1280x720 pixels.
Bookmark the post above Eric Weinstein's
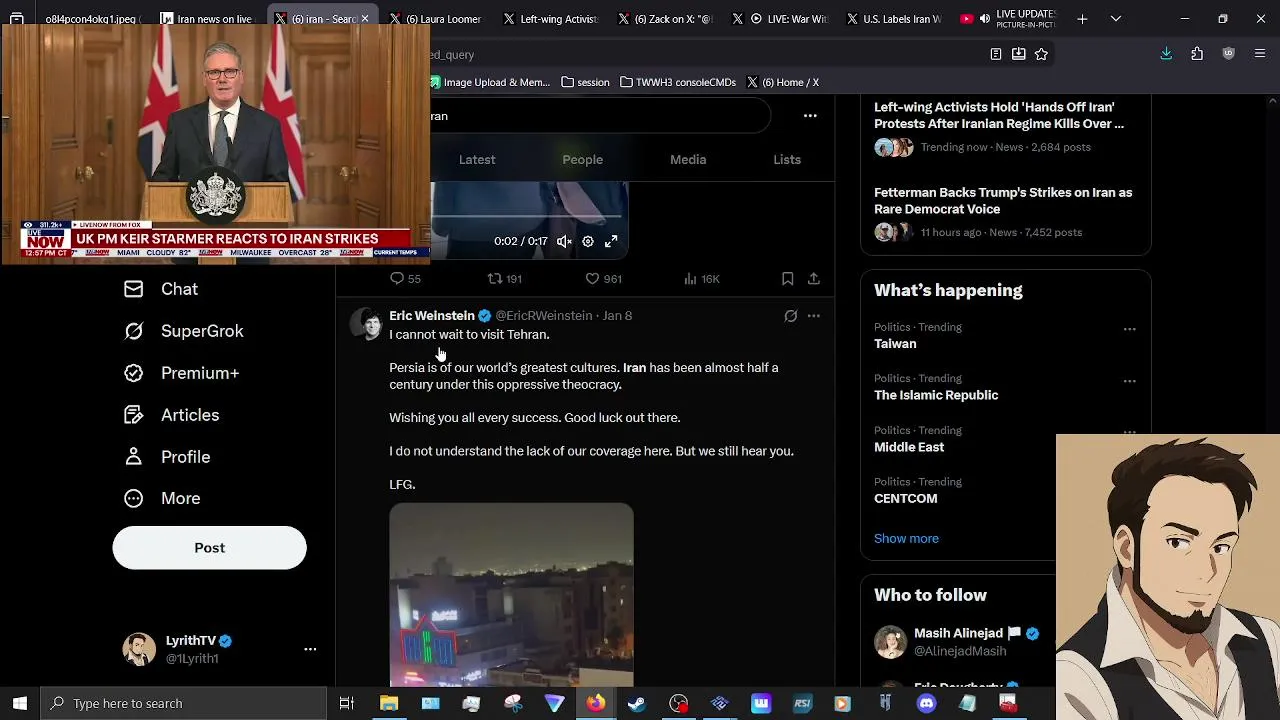pos(787,279)
